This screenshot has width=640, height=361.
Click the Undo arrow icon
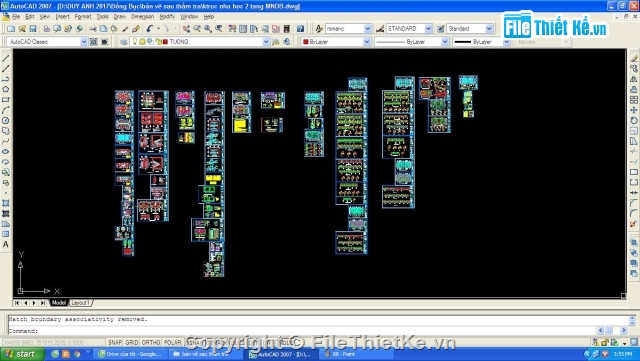tap(150, 29)
